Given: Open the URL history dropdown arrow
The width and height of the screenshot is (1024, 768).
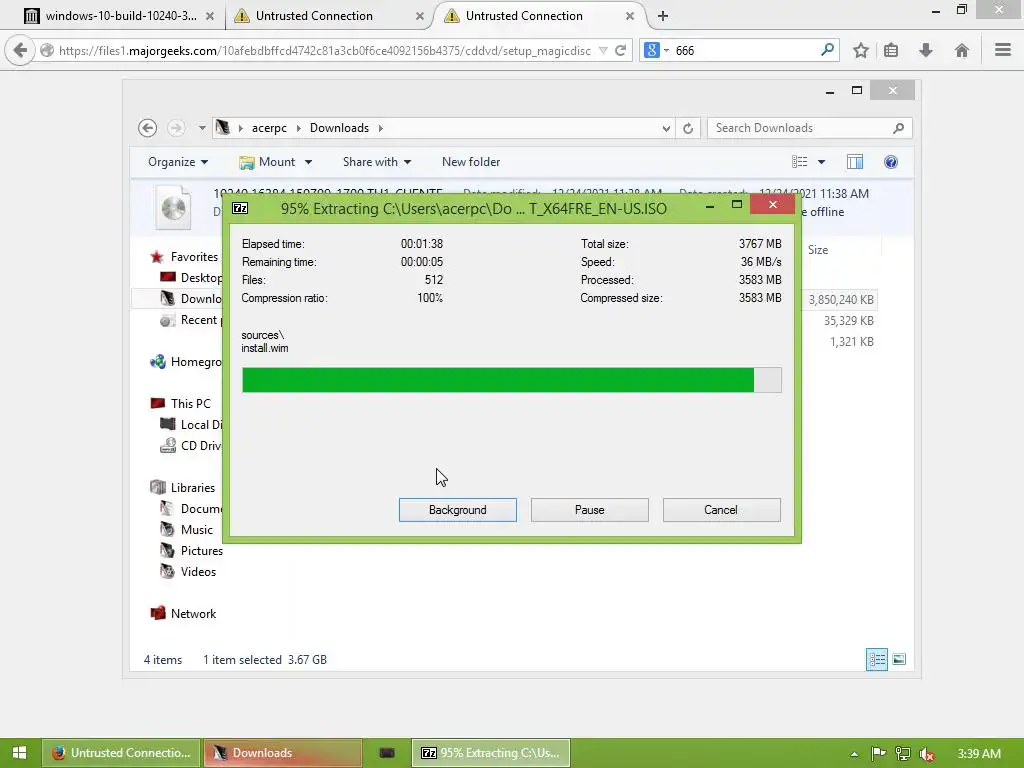Looking at the screenshot, I should (603, 50).
